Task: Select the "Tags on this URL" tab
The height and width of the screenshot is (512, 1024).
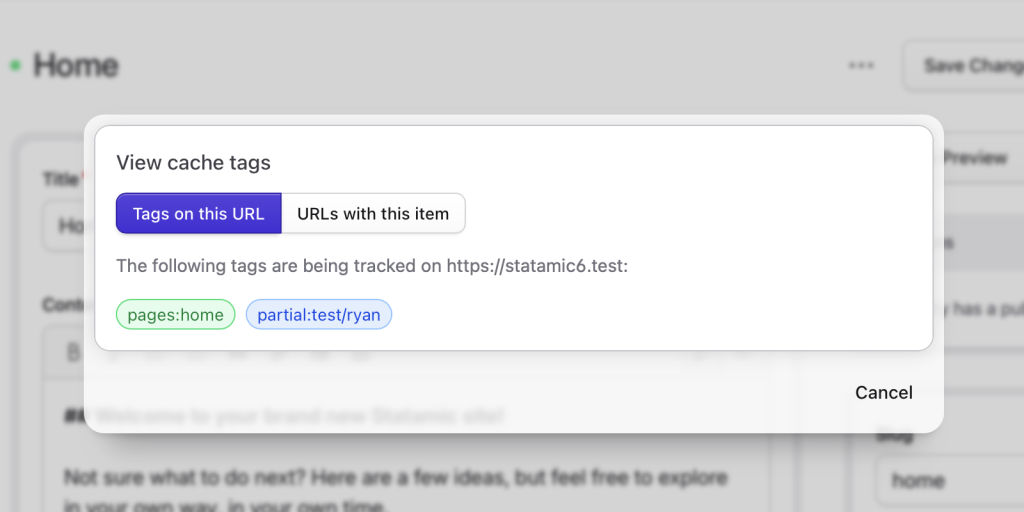Action: 198,213
